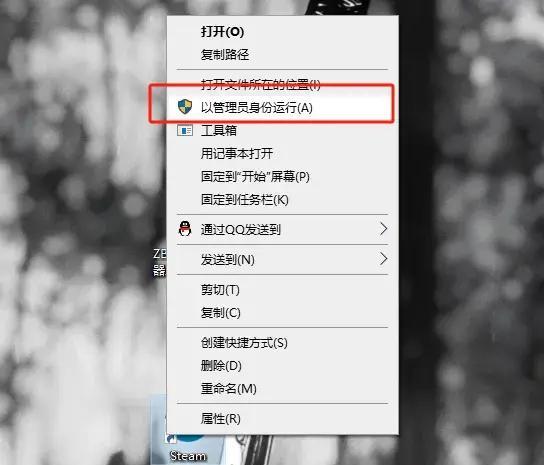This screenshot has height=465, width=544.
Task: Click the QQ penguin icon
Action: [x=185, y=229]
